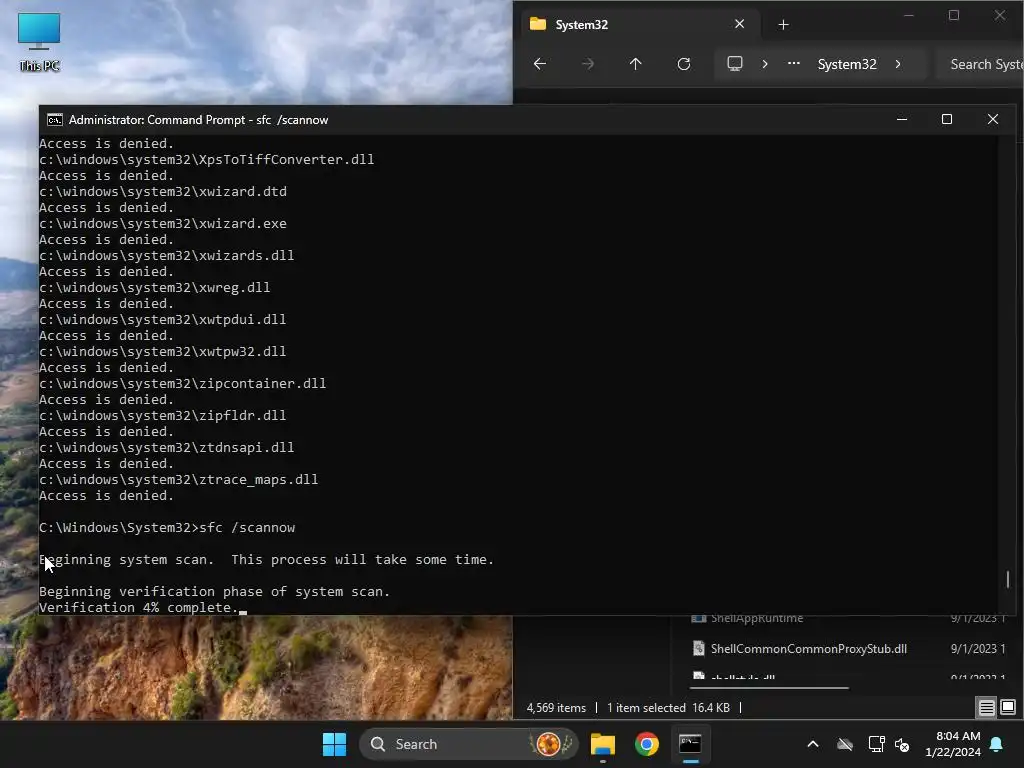Click search highlight icon in taskbar search

552,744
